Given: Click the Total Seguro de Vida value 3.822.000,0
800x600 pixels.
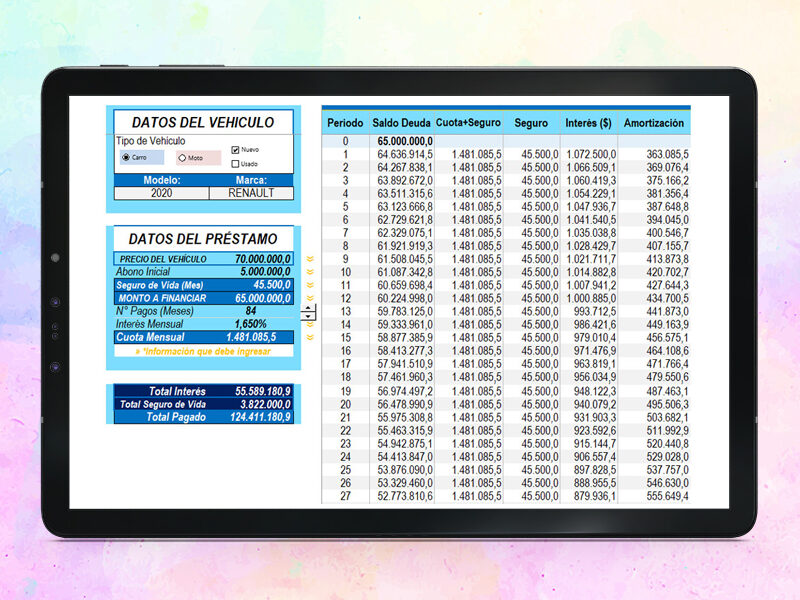Looking at the screenshot, I should 265,405.
